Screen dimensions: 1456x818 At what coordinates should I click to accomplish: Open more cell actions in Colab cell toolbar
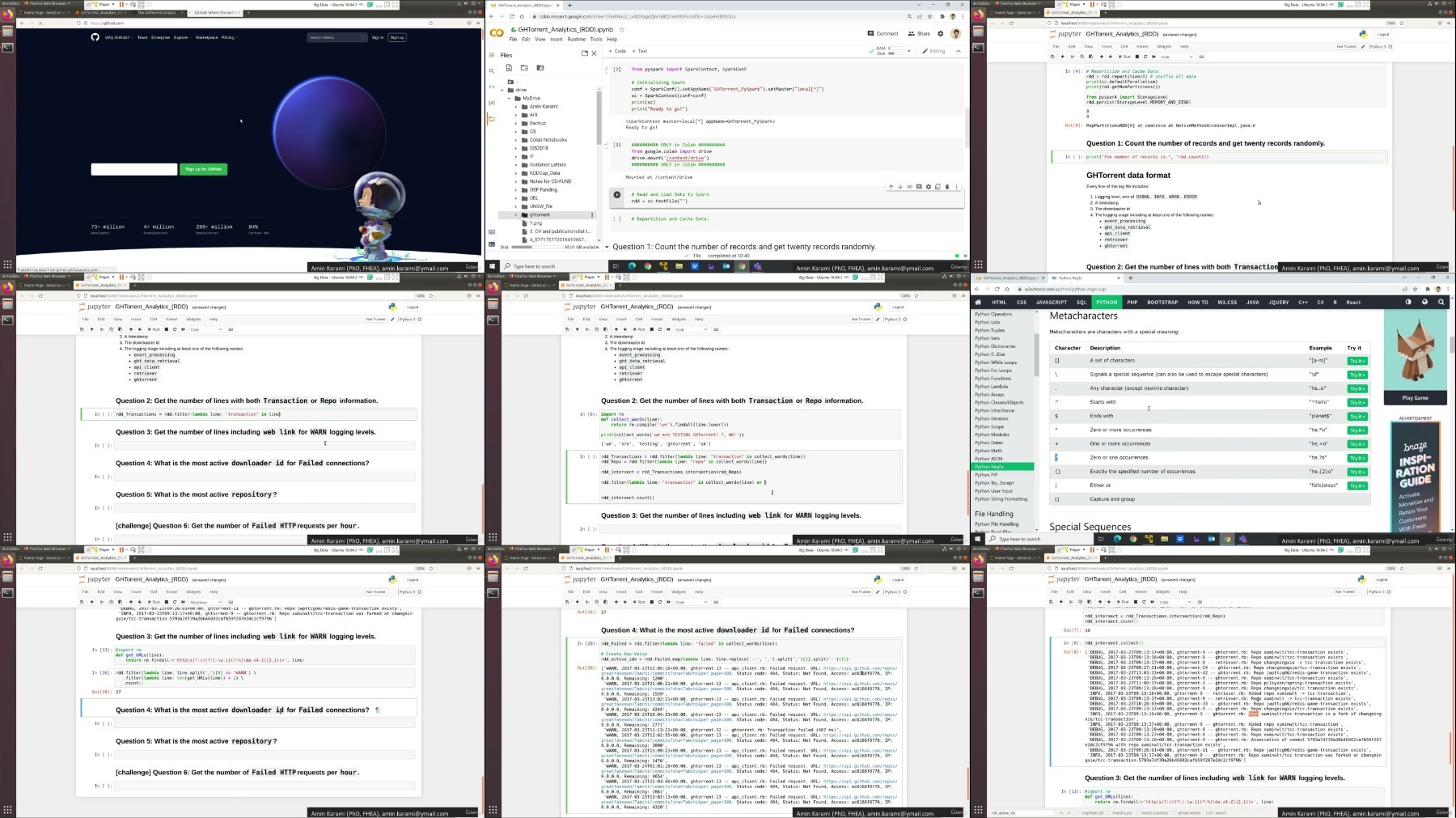click(956, 187)
